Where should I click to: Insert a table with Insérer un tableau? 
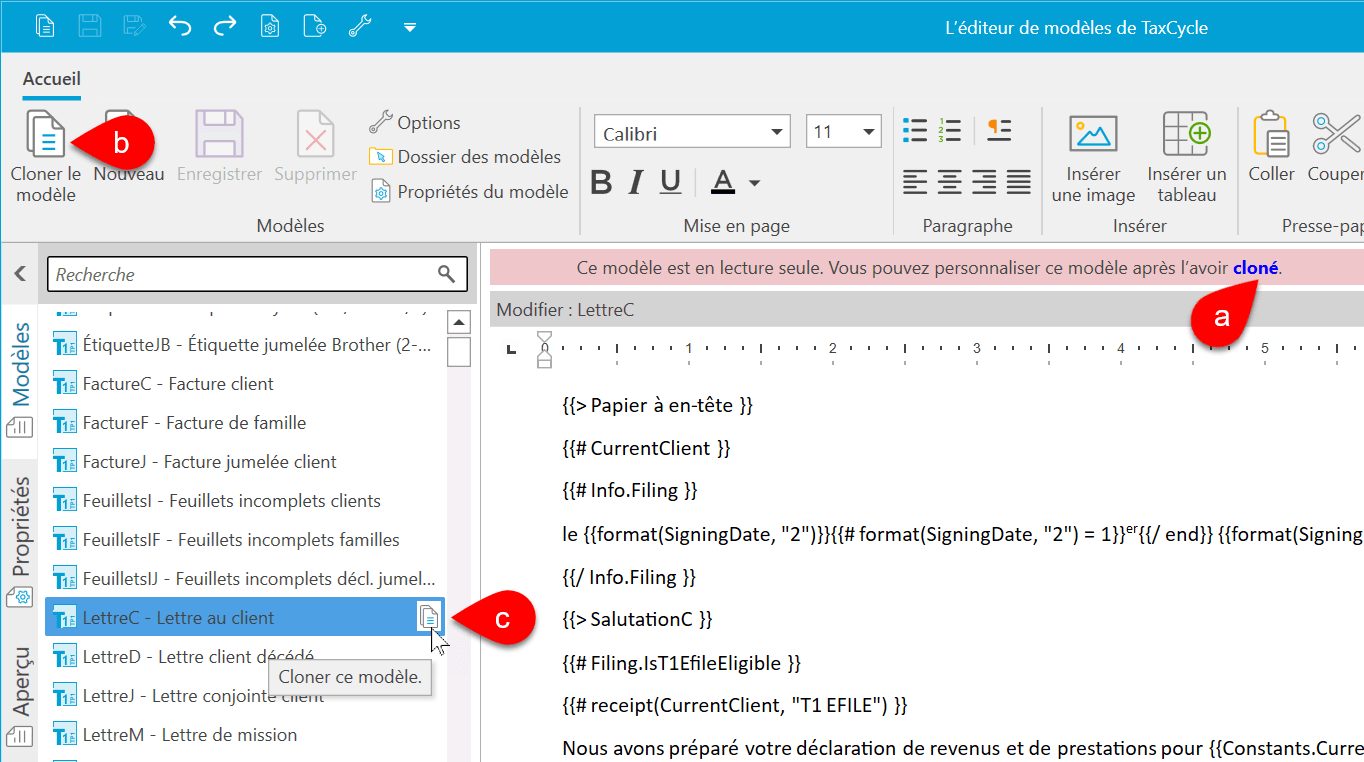(1187, 137)
